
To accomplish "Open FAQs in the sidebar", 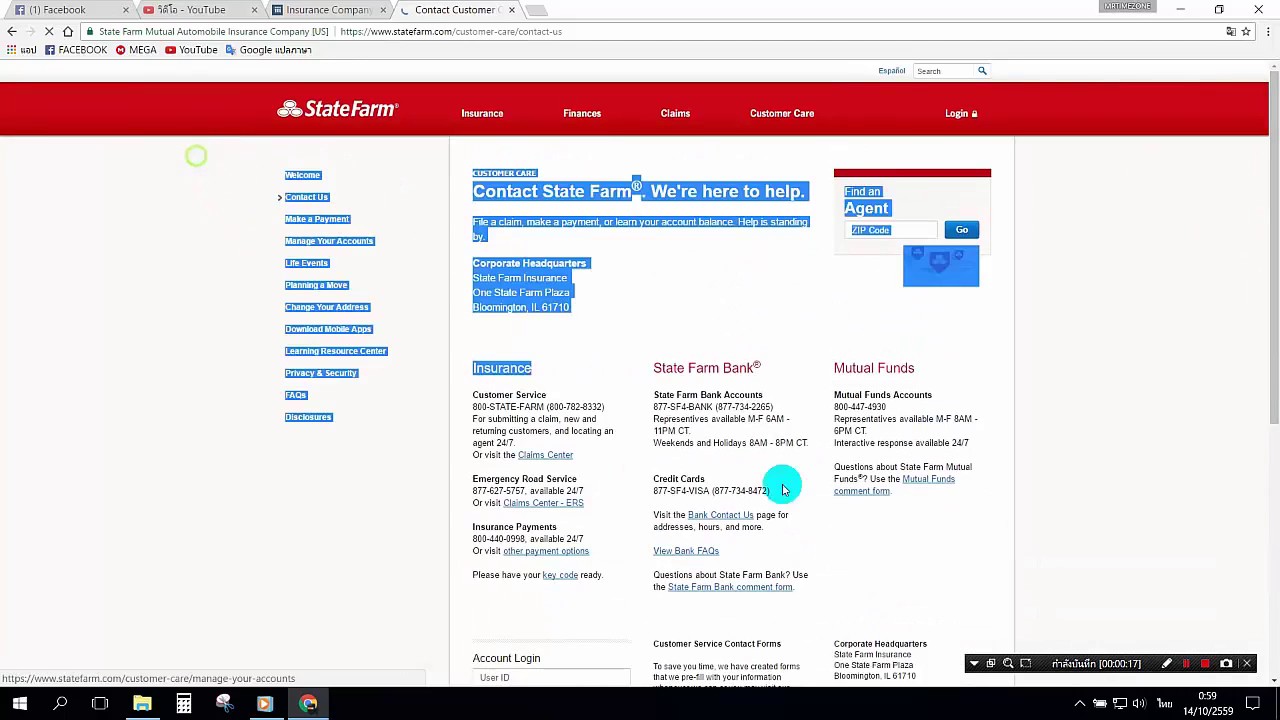I will pos(295,395).
